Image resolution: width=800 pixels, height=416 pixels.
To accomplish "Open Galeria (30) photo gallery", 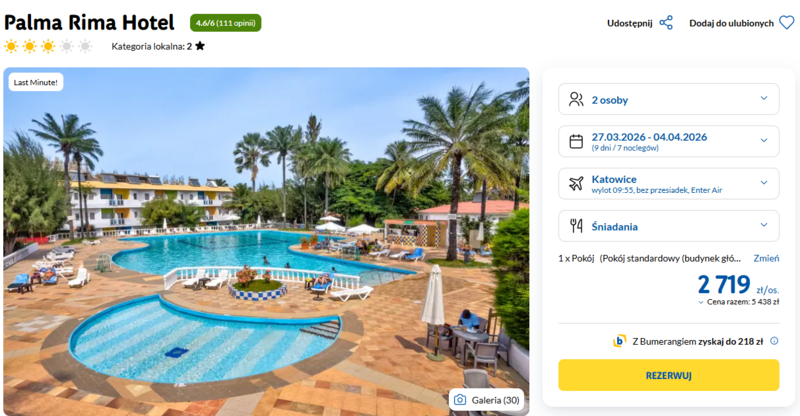I will pyautogui.click(x=487, y=400).
